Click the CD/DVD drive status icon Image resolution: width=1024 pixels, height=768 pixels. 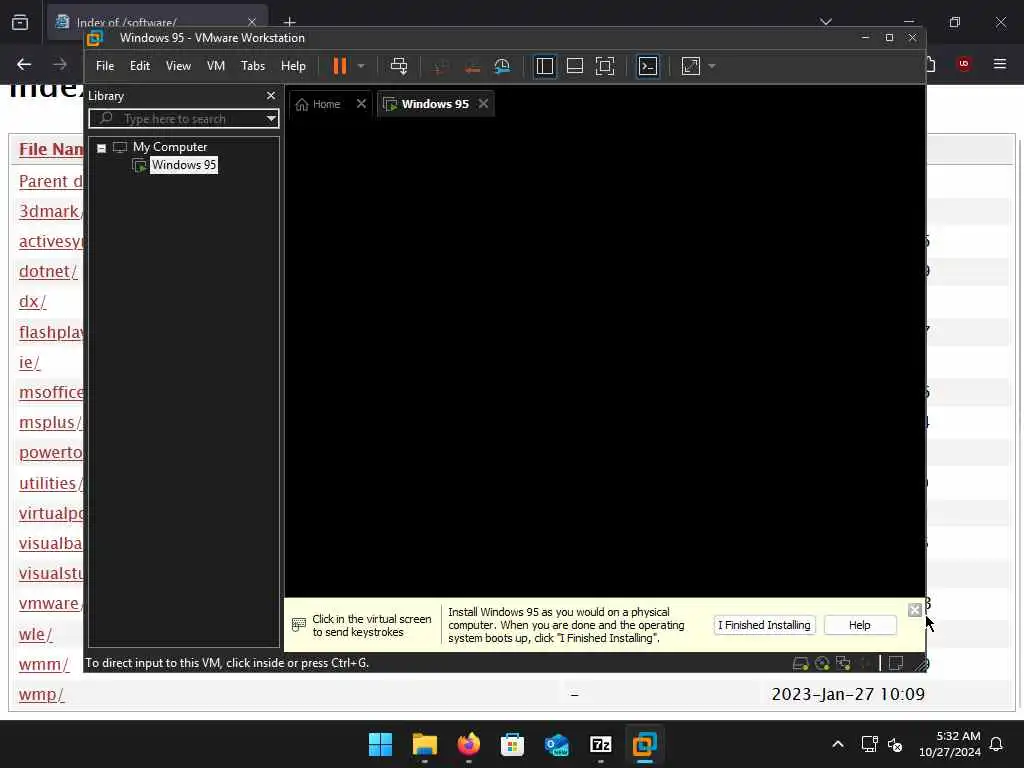coord(822,664)
